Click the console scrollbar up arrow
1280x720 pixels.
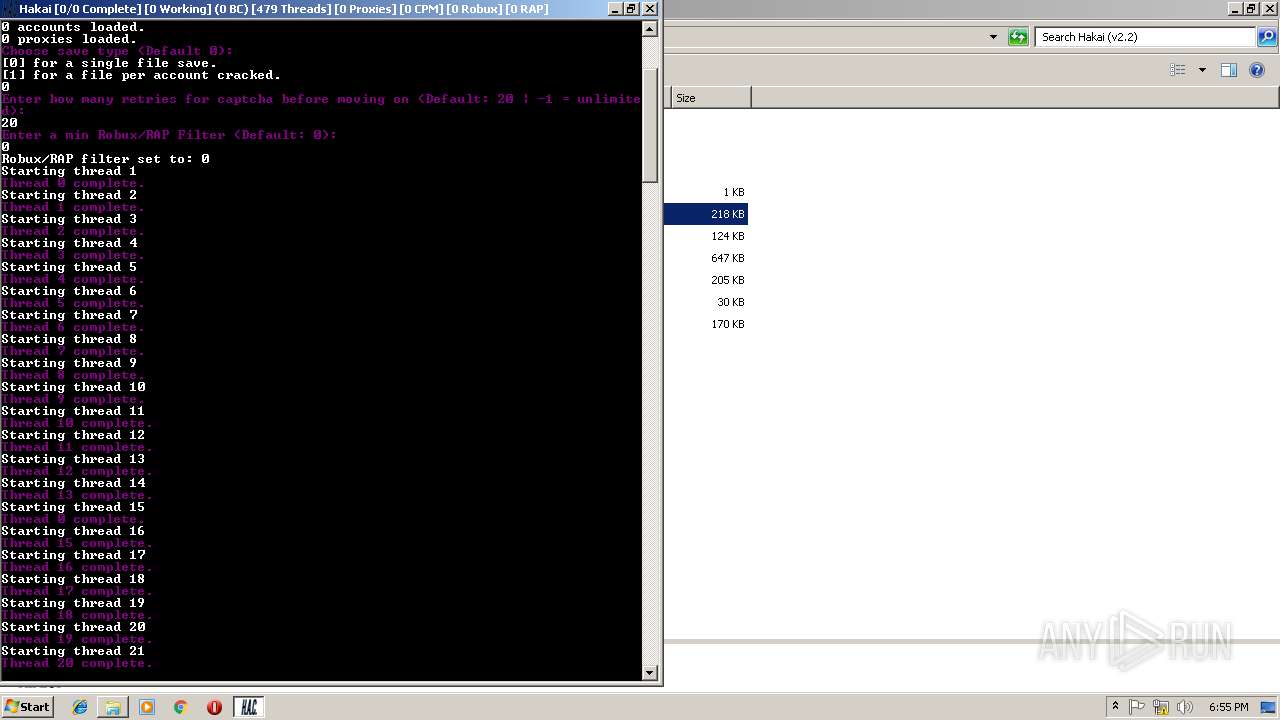tap(650, 29)
